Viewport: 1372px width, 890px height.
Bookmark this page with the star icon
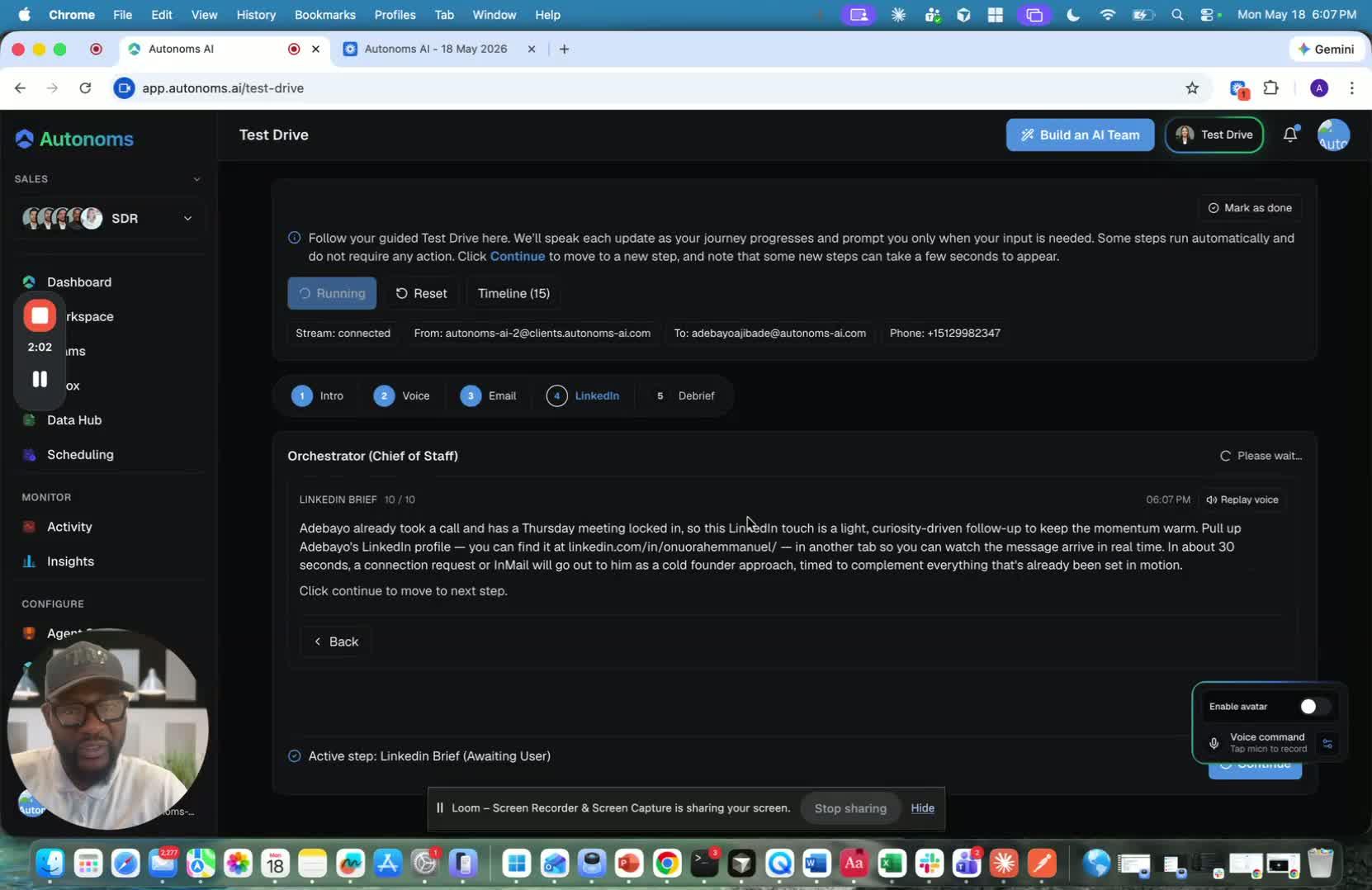[x=1192, y=88]
